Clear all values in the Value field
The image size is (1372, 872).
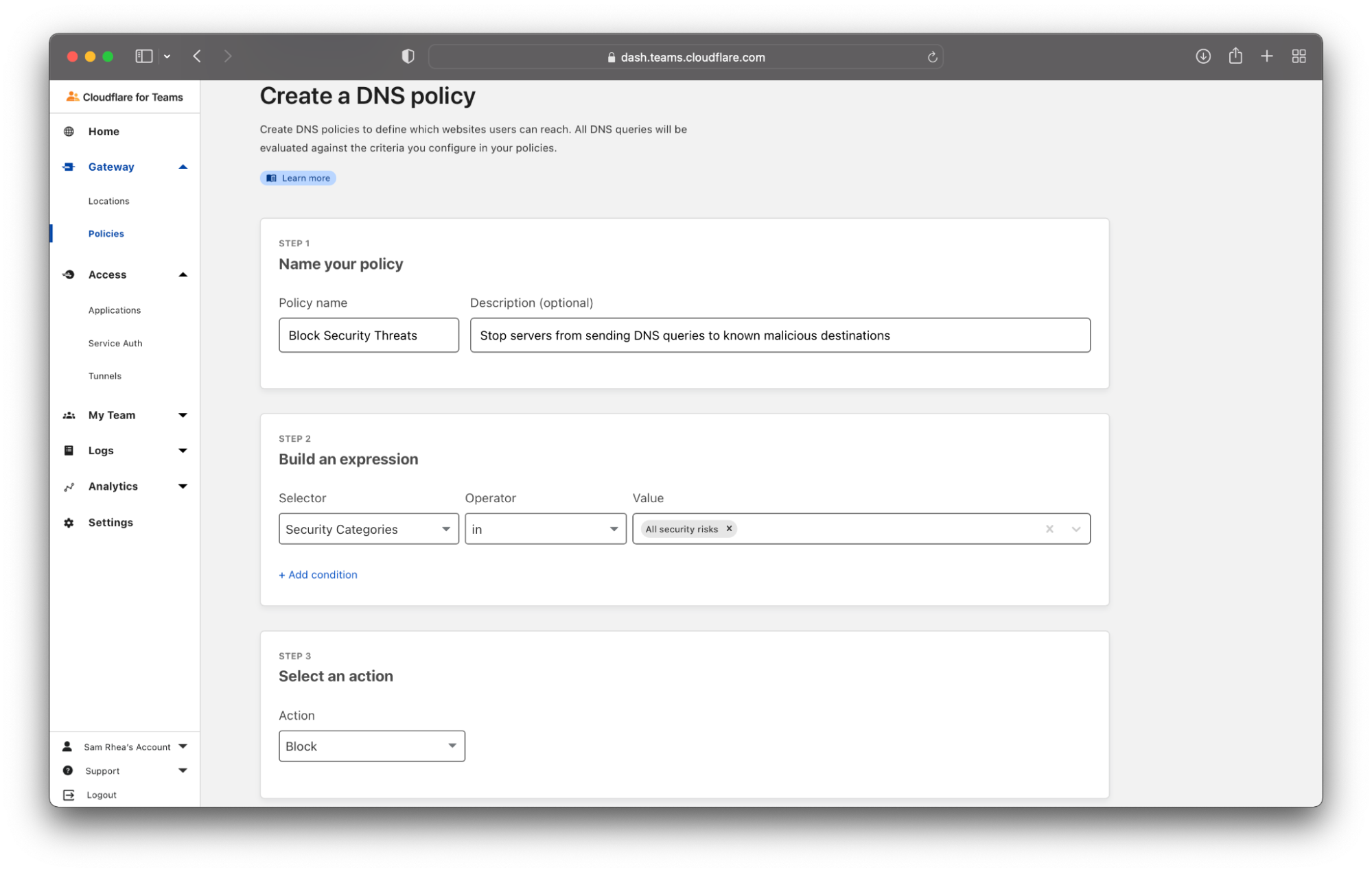[1049, 529]
